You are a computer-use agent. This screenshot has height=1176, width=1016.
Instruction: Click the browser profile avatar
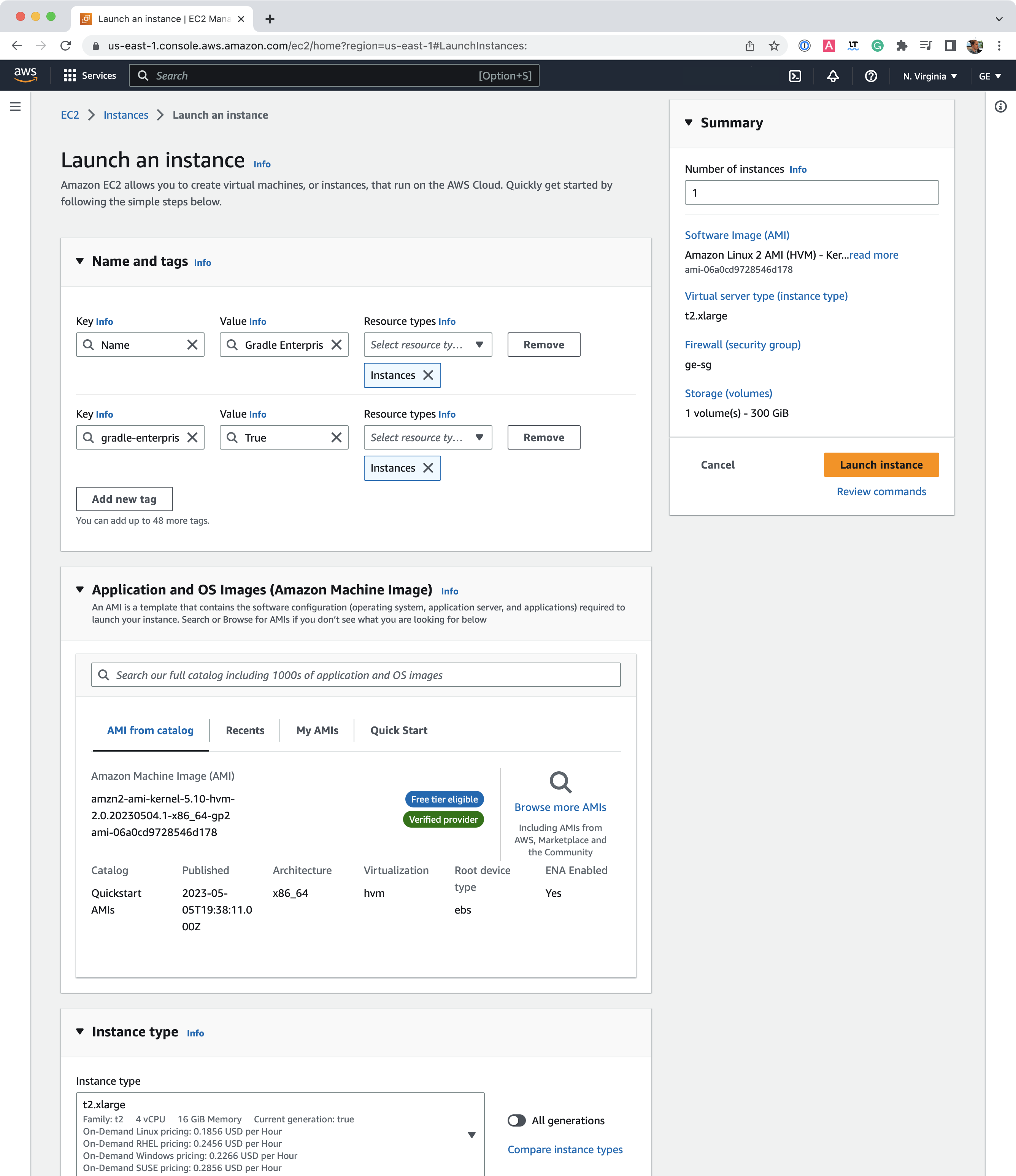(975, 46)
